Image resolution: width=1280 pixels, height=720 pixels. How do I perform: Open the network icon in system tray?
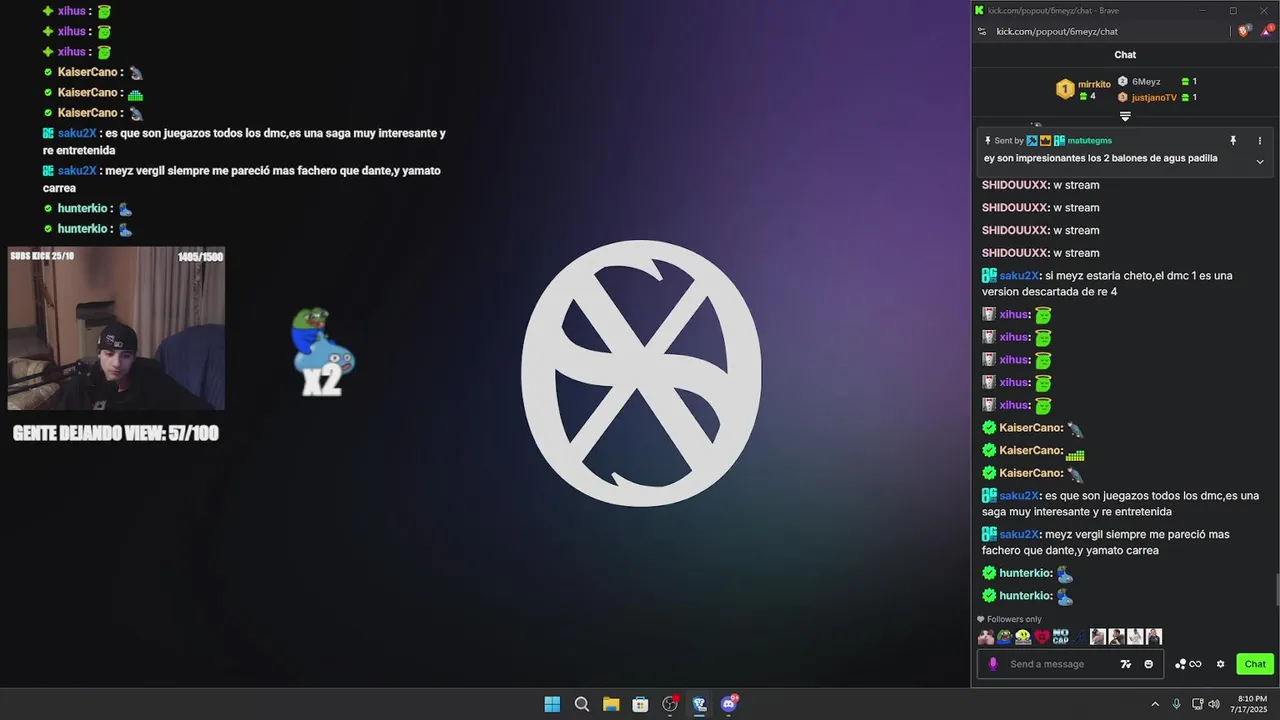(x=1197, y=704)
